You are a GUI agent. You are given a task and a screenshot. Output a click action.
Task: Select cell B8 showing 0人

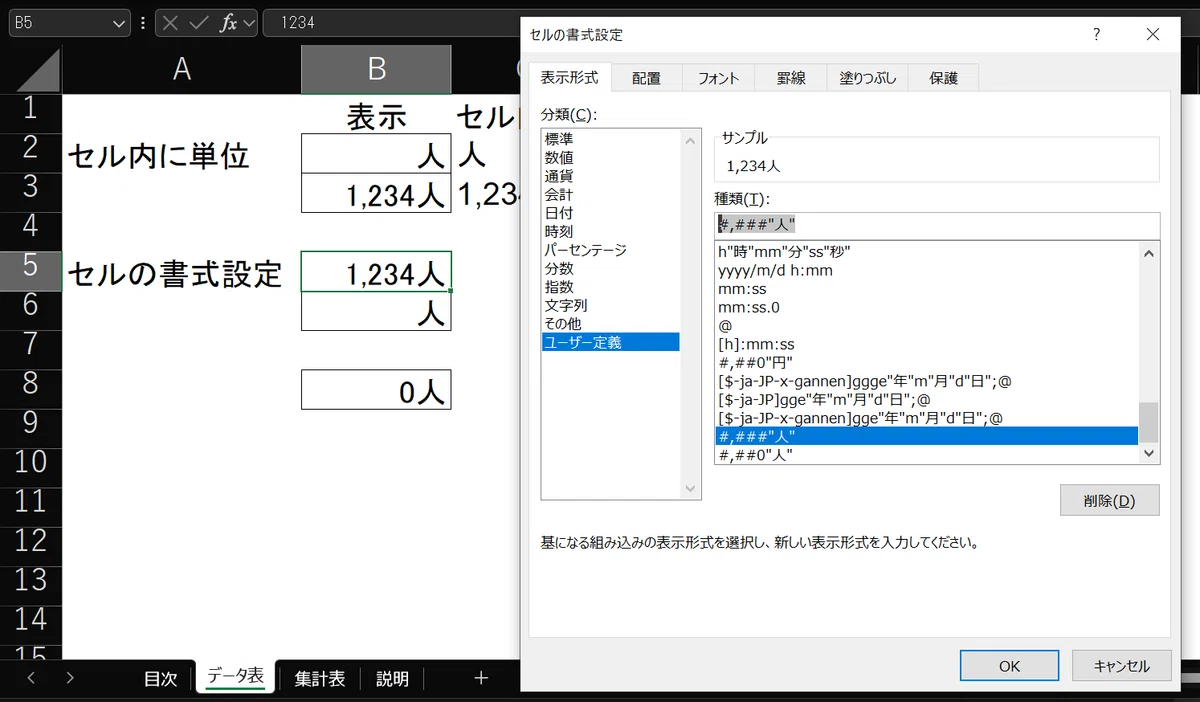coord(376,390)
